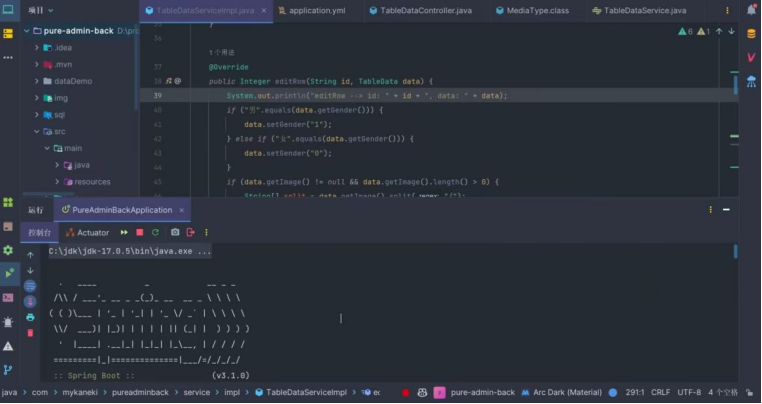Open the 项目 view dropdown

click(41, 10)
